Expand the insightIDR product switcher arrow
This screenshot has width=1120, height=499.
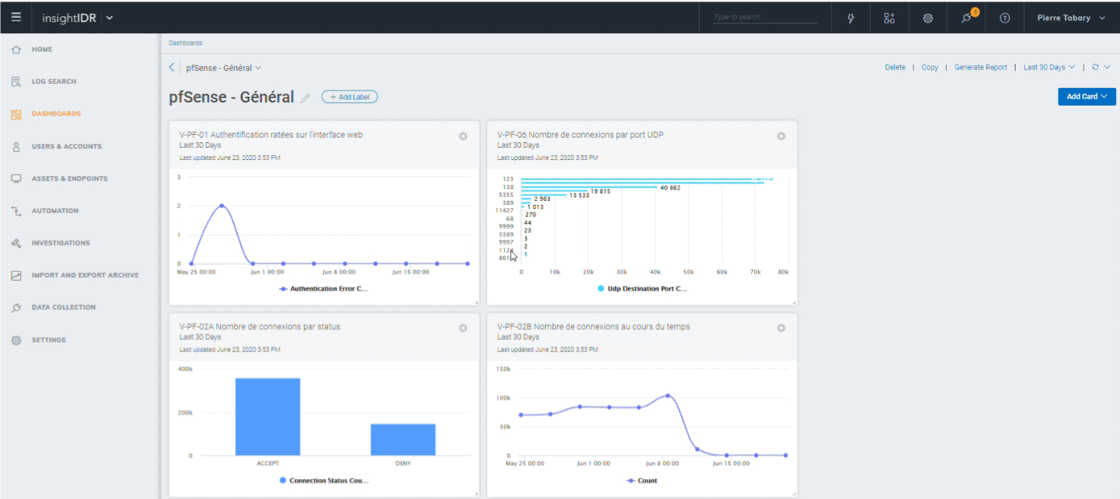[109, 18]
